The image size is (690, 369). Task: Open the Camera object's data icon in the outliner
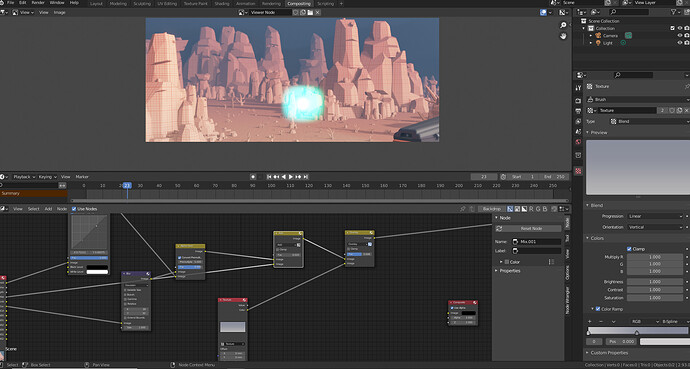pos(628,36)
